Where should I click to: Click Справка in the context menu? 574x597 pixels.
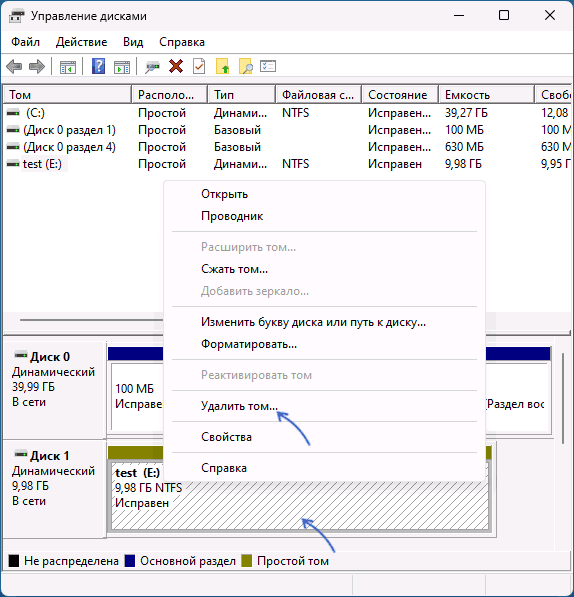(x=324, y=468)
